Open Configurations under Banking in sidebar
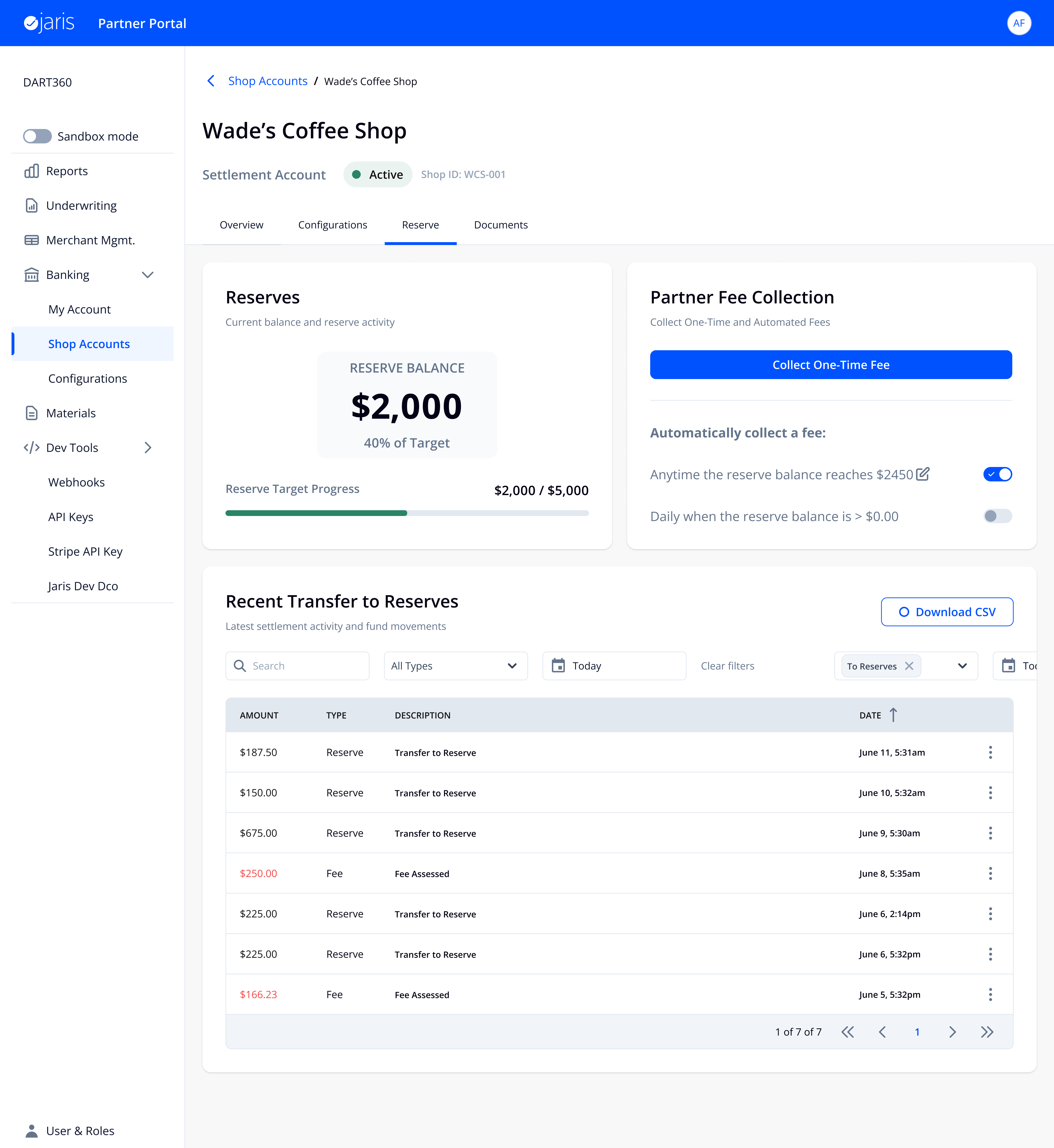The image size is (1054, 1148). tap(87, 379)
